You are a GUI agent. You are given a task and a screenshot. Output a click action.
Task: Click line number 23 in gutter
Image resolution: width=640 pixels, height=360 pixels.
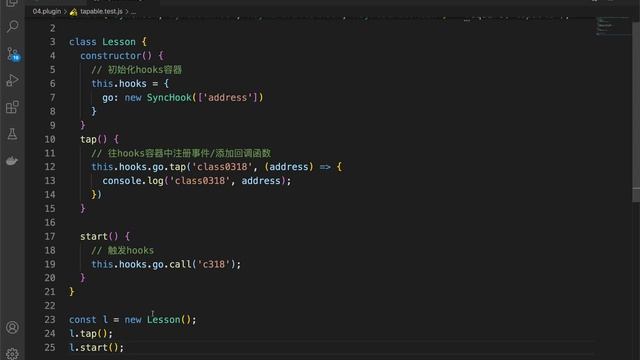click(x=50, y=320)
